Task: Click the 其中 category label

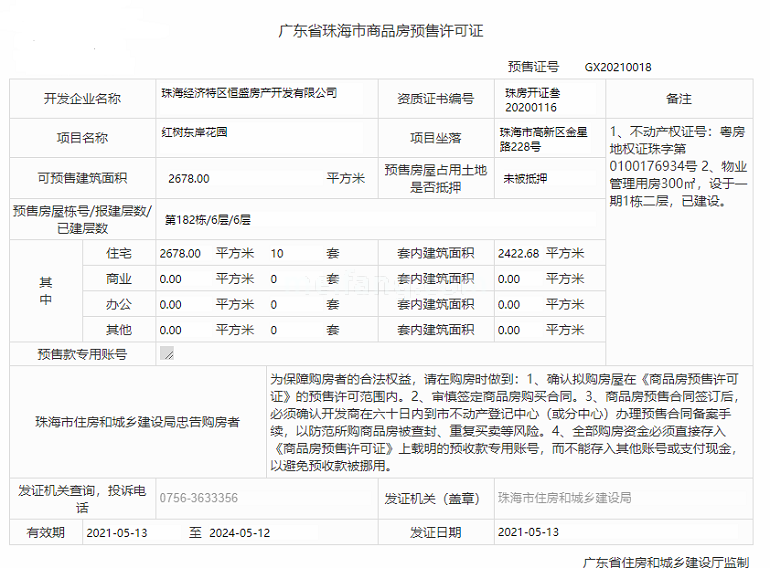Action: point(46,291)
